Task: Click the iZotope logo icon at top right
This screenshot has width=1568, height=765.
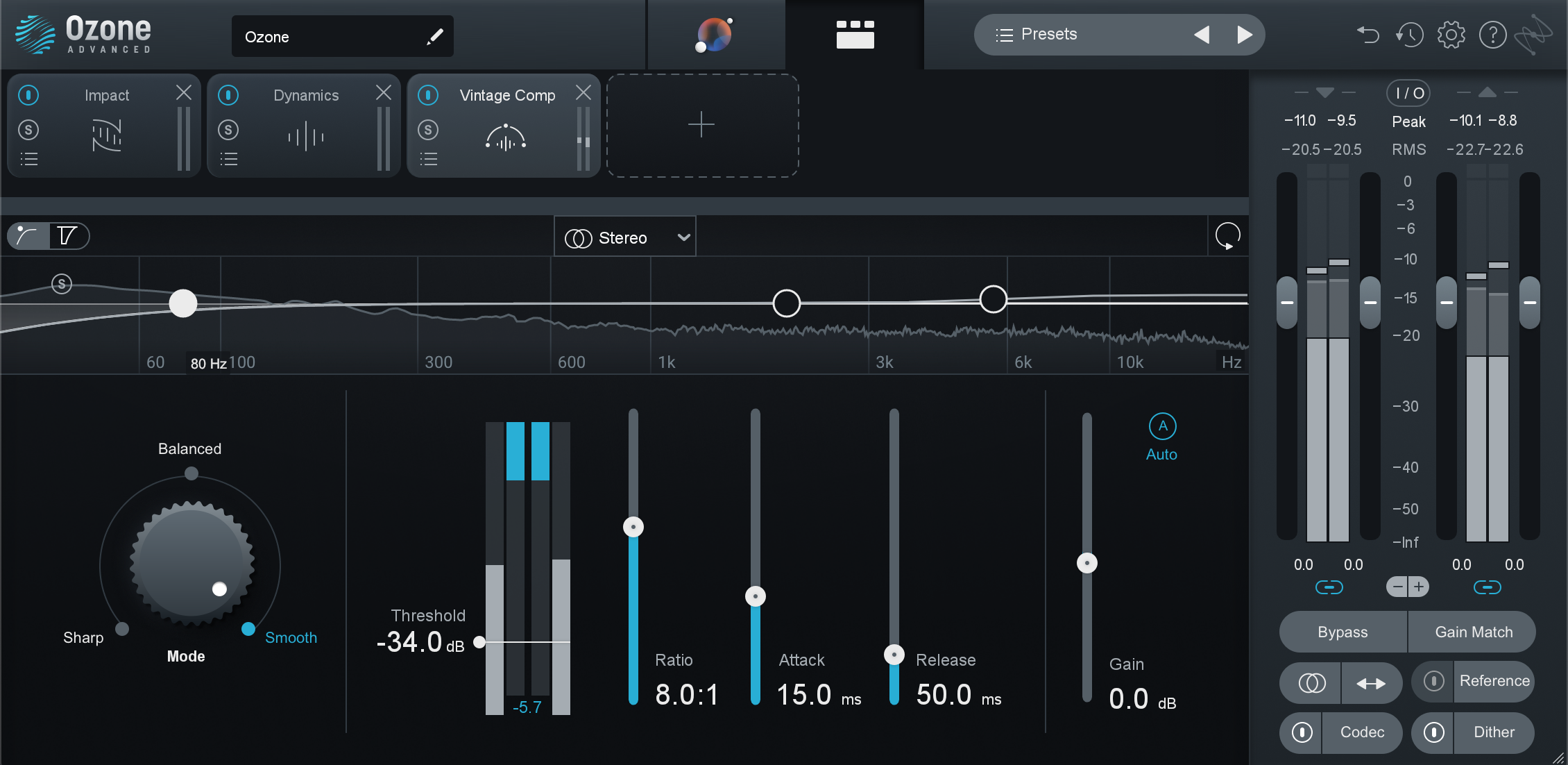Action: point(1533,34)
